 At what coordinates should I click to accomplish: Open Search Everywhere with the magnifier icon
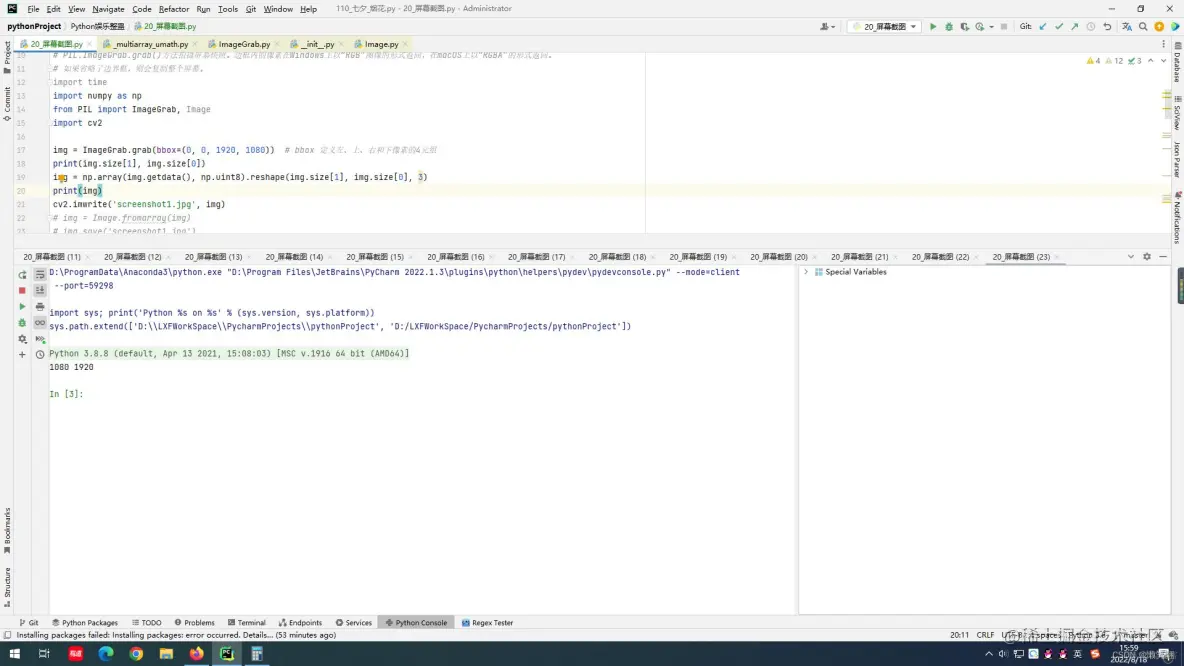(x=1143, y=25)
